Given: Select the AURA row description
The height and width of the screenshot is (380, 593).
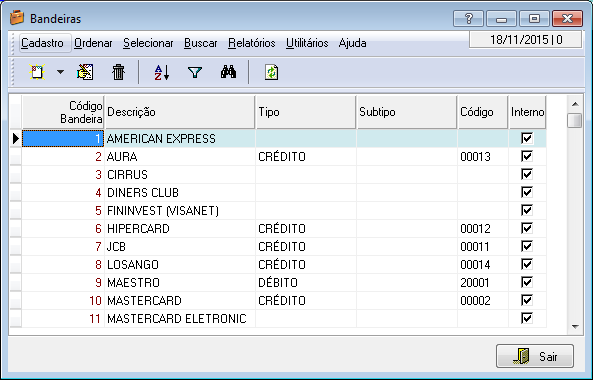Looking at the screenshot, I should 180,157.
